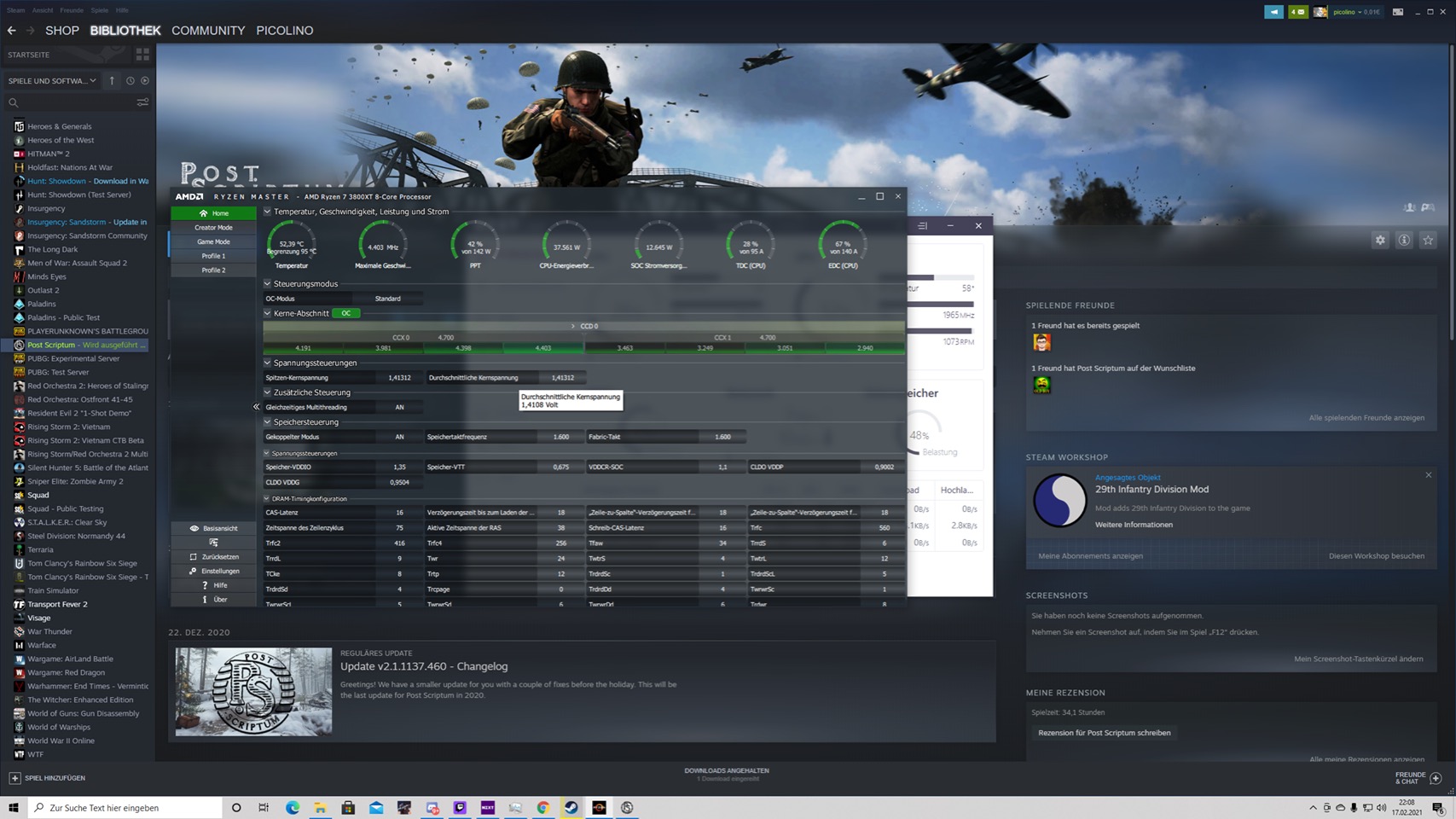
Task: Collapse the Kerne-Abschnitt section
Action: coord(267,313)
